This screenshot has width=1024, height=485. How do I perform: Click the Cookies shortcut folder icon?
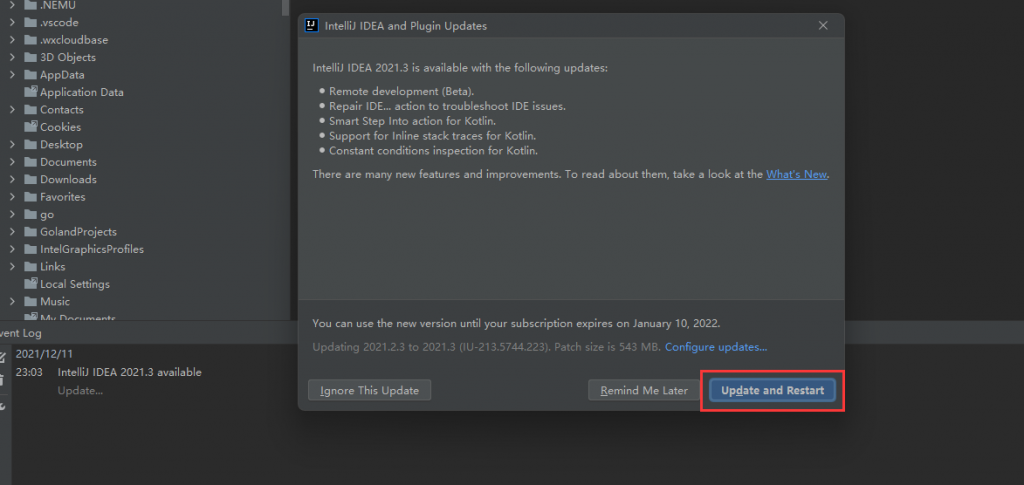click(30, 127)
